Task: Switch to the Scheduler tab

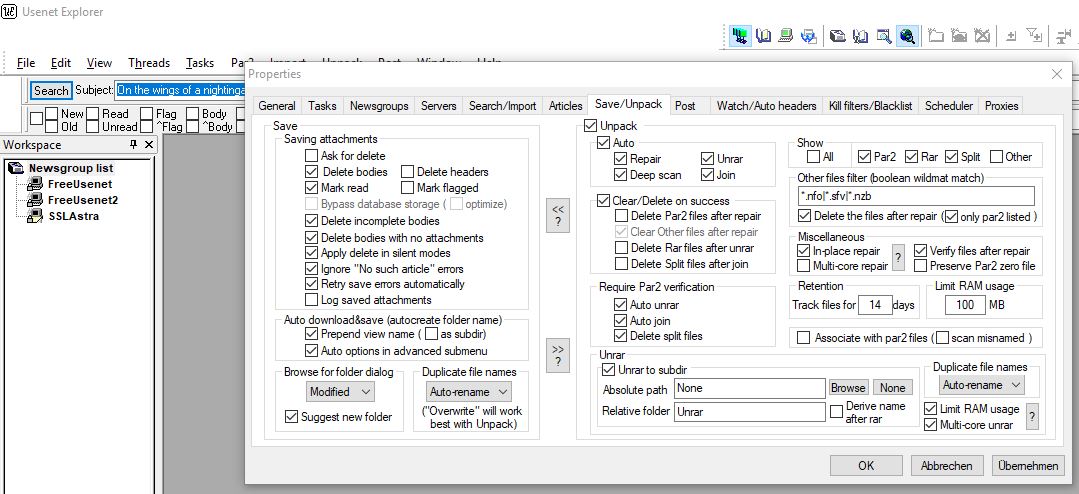Action: coord(948,106)
